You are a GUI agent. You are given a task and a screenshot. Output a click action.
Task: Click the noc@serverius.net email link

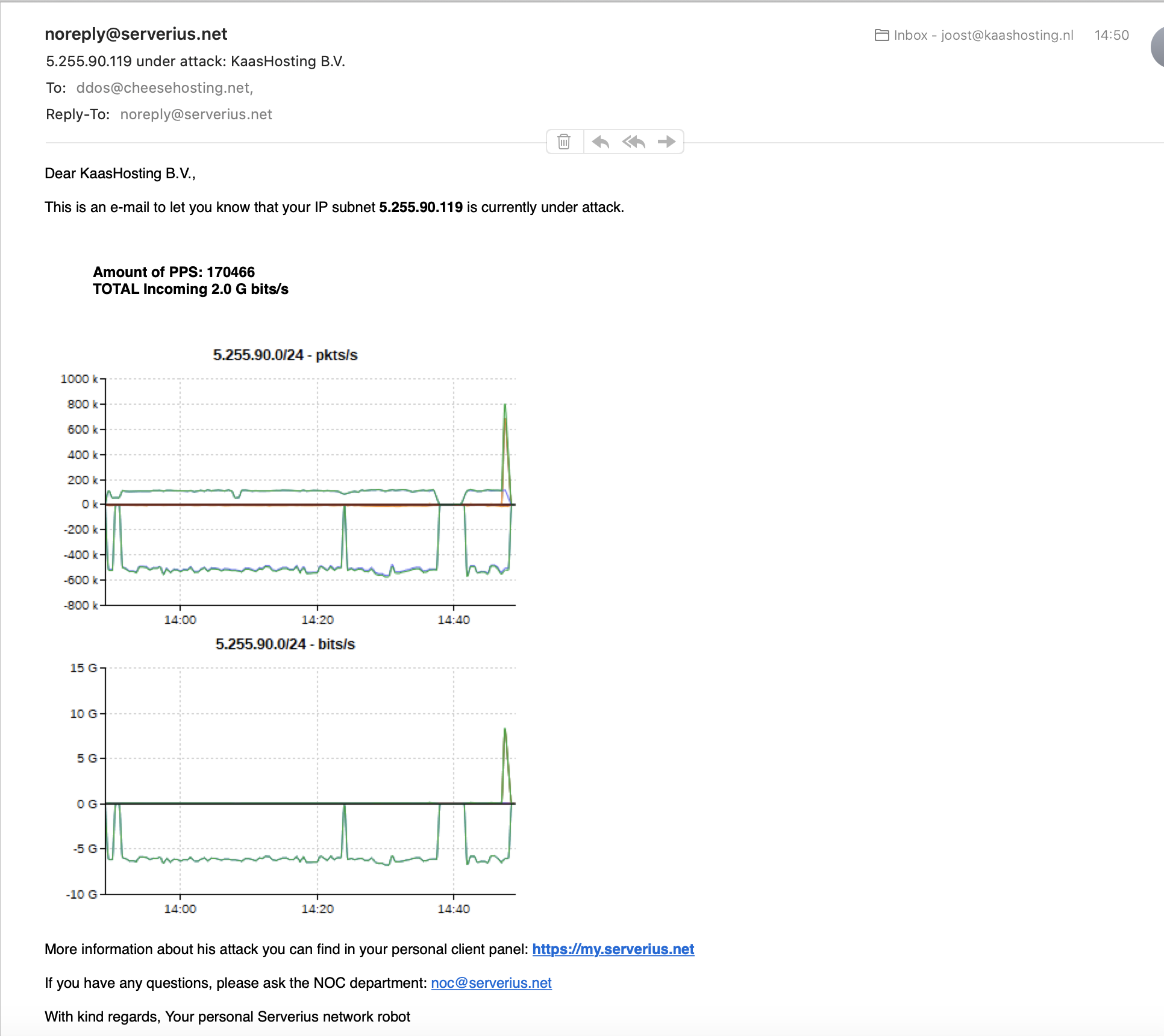tap(491, 983)
